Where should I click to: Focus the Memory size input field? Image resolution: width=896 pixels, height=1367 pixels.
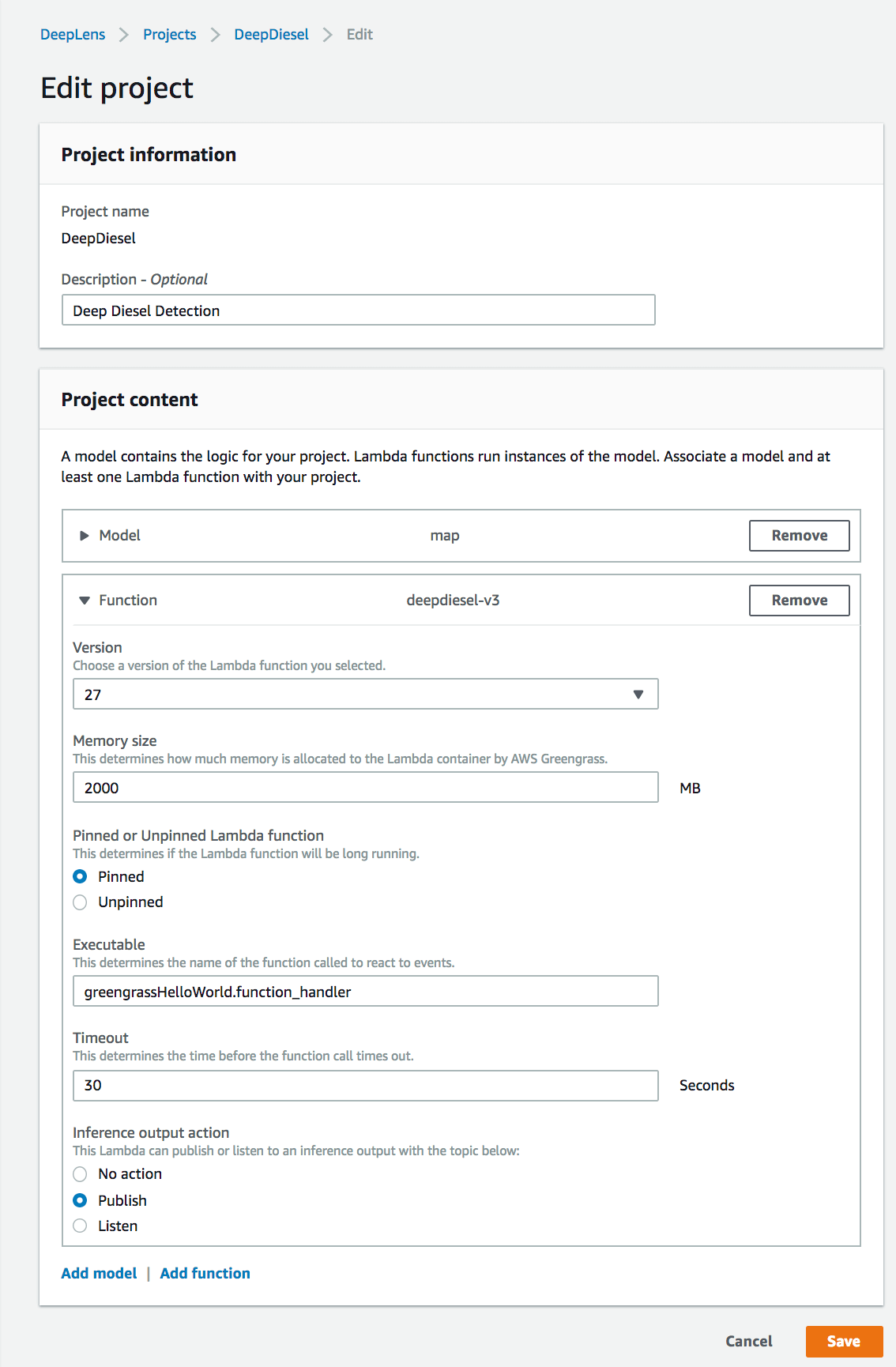pos(365,788)
